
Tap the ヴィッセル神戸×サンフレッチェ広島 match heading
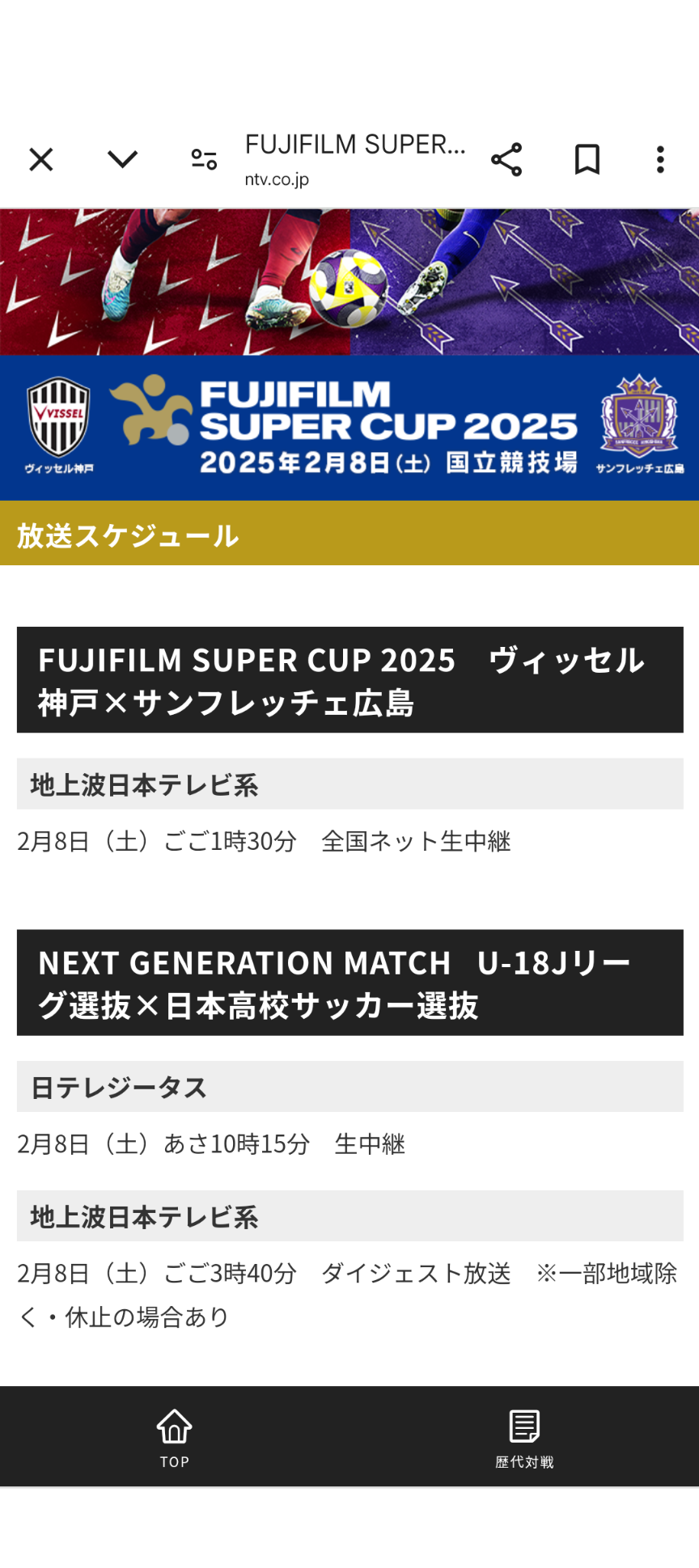[349, 680]
